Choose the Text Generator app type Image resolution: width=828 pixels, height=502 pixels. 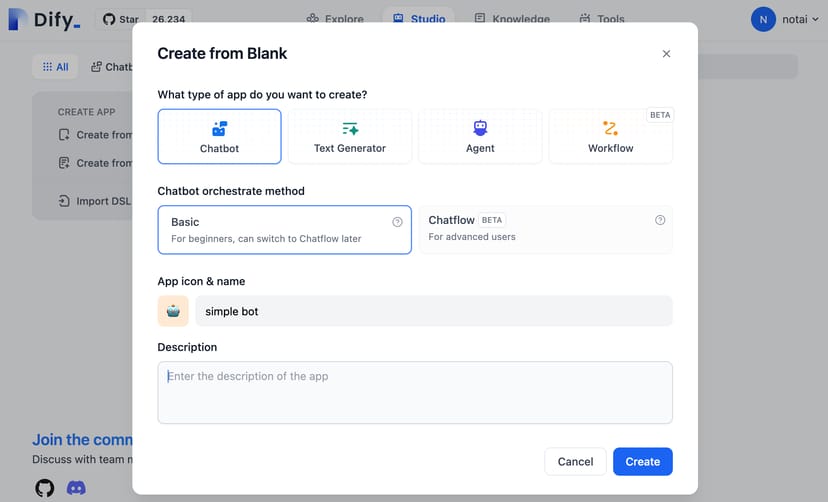(349, 137)
